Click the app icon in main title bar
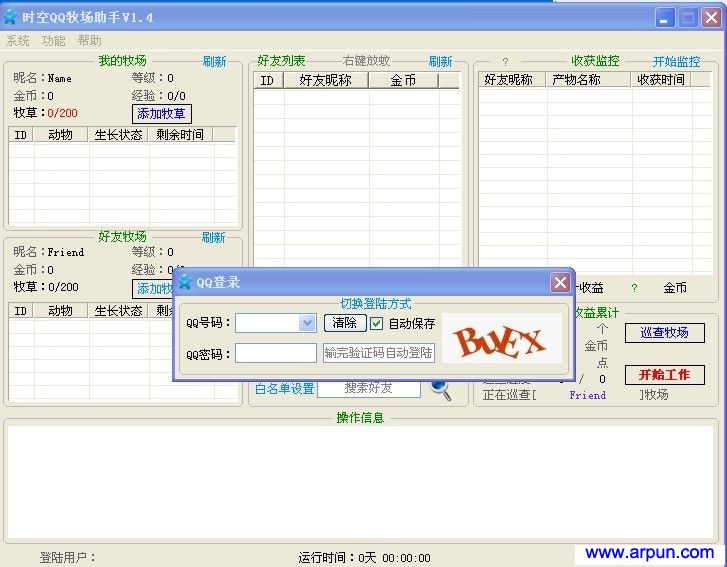Image resolution: width=727 pixels, height=567 pixels. pos(10,17)
